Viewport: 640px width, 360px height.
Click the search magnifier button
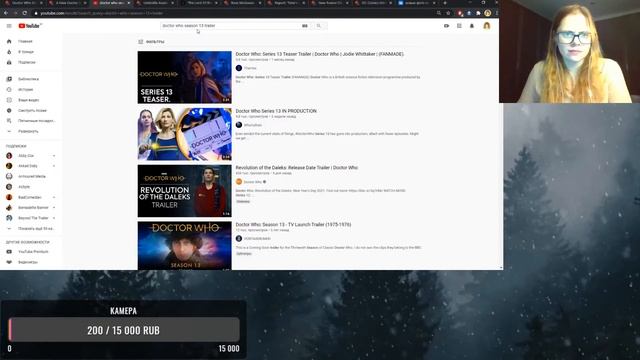[x=319, y=26]
